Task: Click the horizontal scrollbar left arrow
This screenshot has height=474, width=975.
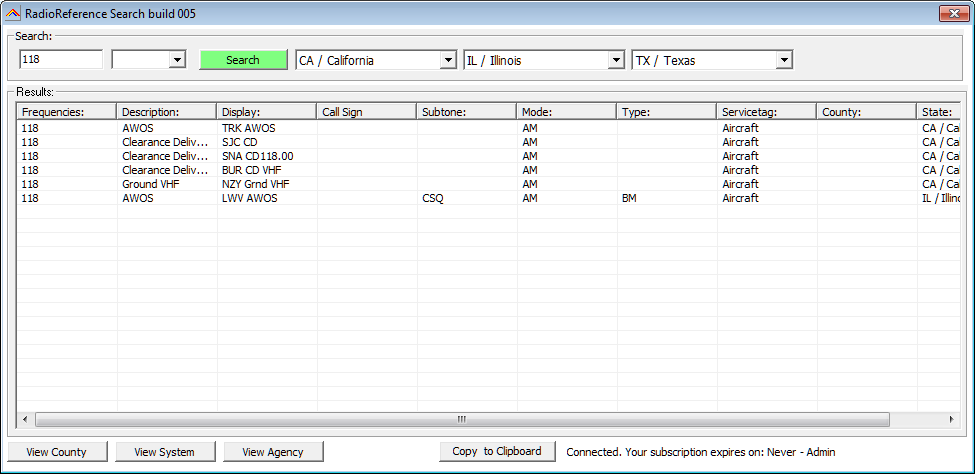Action: point(25,420)
